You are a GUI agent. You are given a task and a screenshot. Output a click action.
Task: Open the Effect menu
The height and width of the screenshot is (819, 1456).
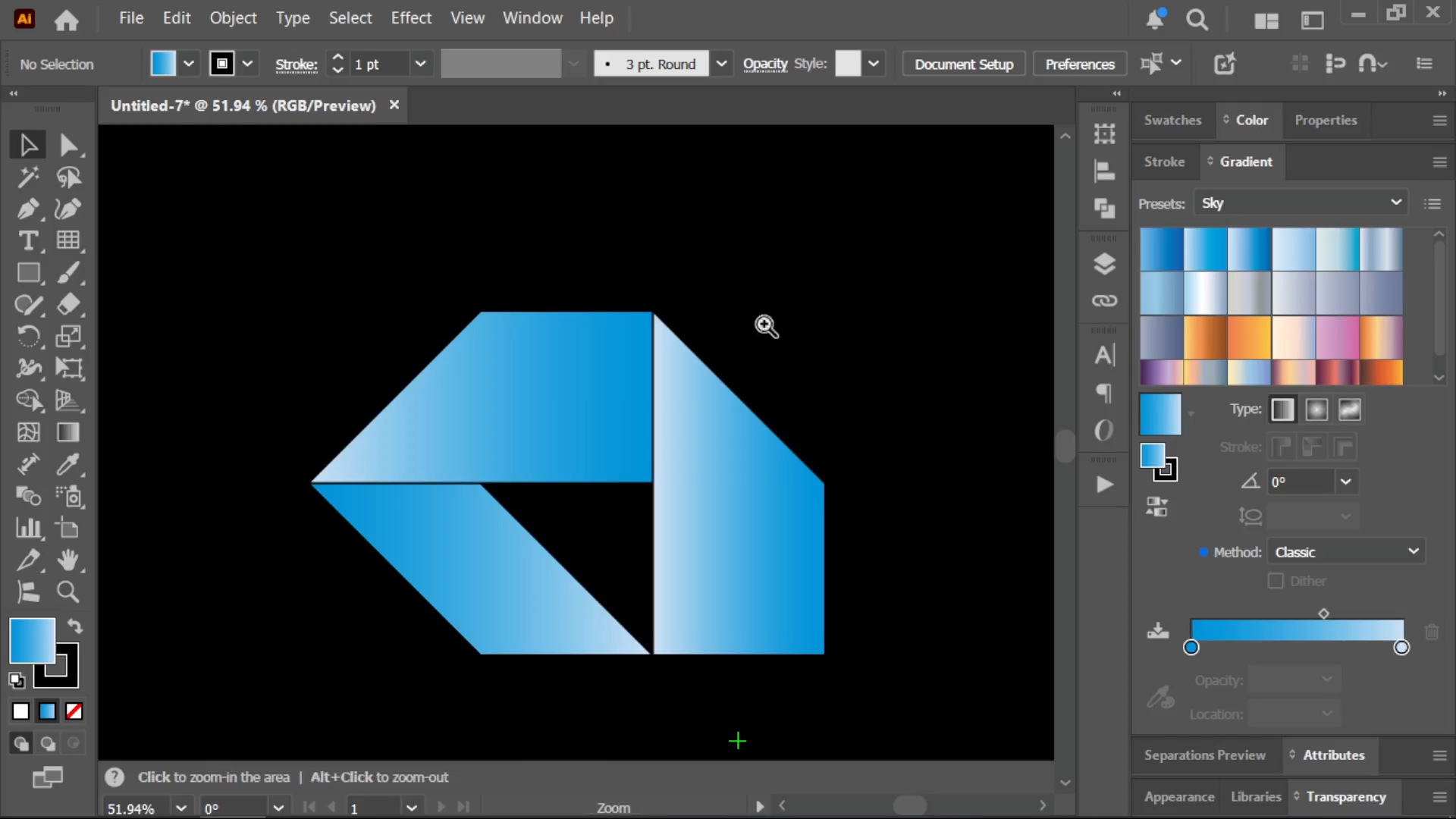click(x=411, y=18)
